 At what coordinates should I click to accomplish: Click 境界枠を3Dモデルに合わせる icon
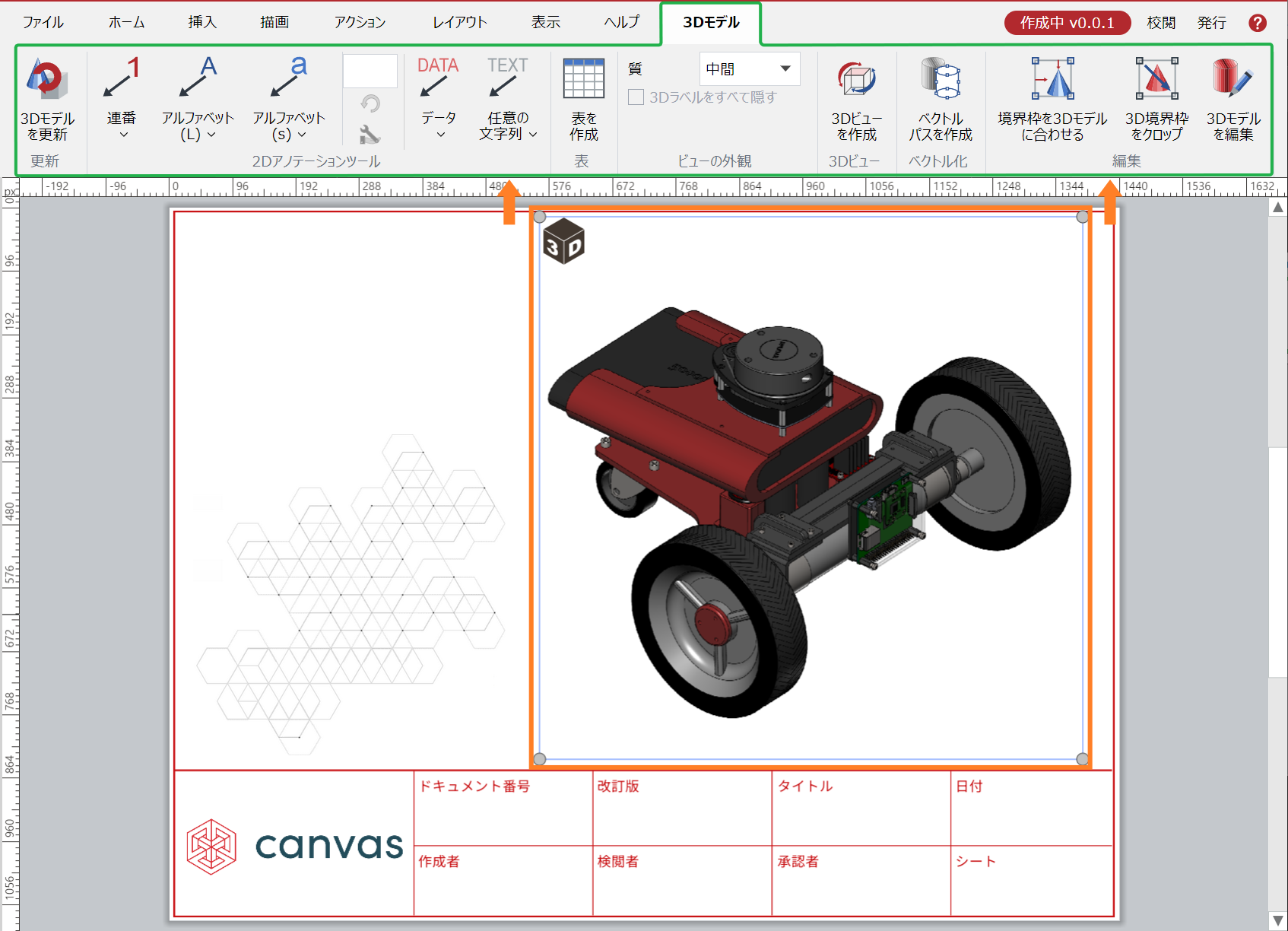(x=1052, y=79)
